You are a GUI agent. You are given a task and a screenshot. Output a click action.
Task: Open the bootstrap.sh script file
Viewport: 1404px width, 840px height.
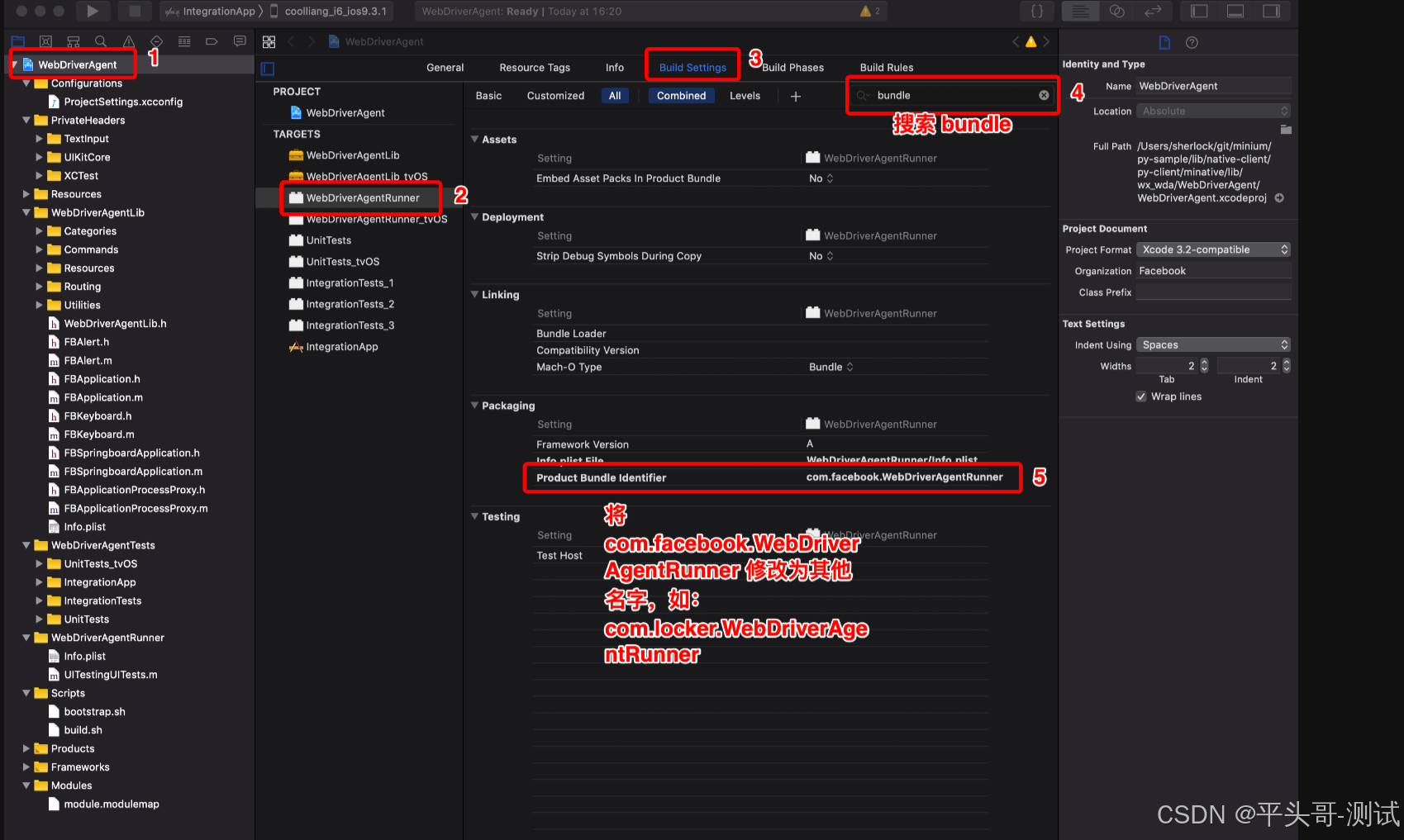(x=94, y=712)
